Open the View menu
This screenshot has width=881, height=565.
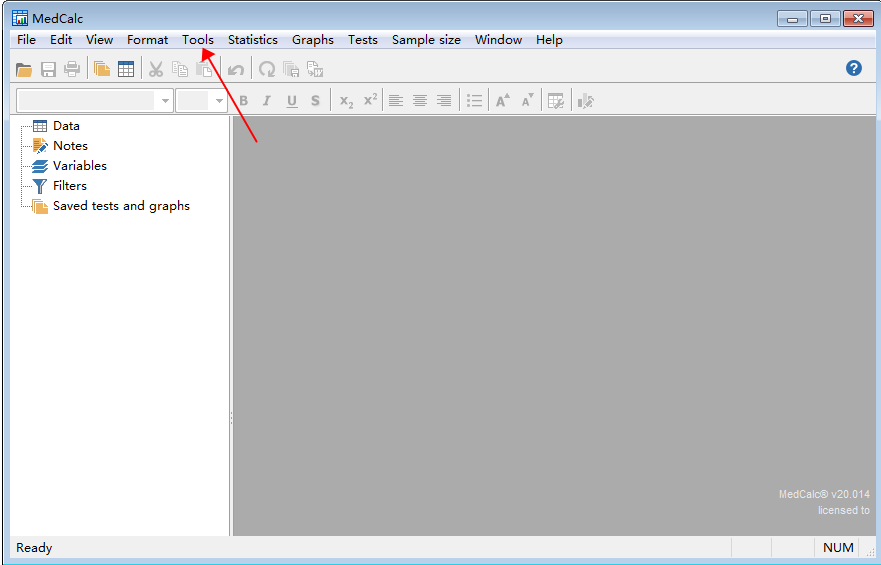pyautogui.click(x=99, y=40)
